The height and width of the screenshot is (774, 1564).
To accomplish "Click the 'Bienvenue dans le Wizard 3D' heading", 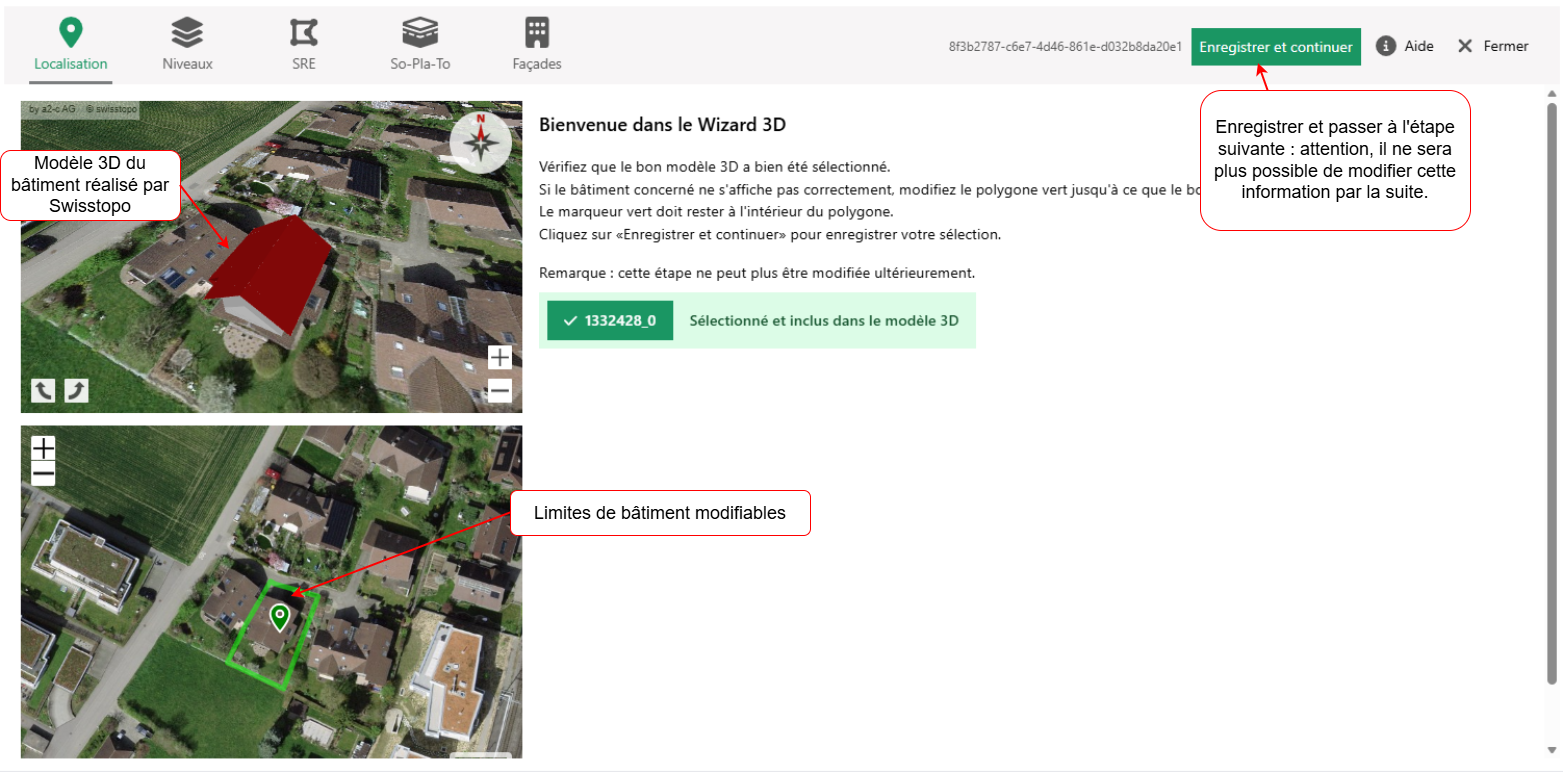I will pos(662,125).
